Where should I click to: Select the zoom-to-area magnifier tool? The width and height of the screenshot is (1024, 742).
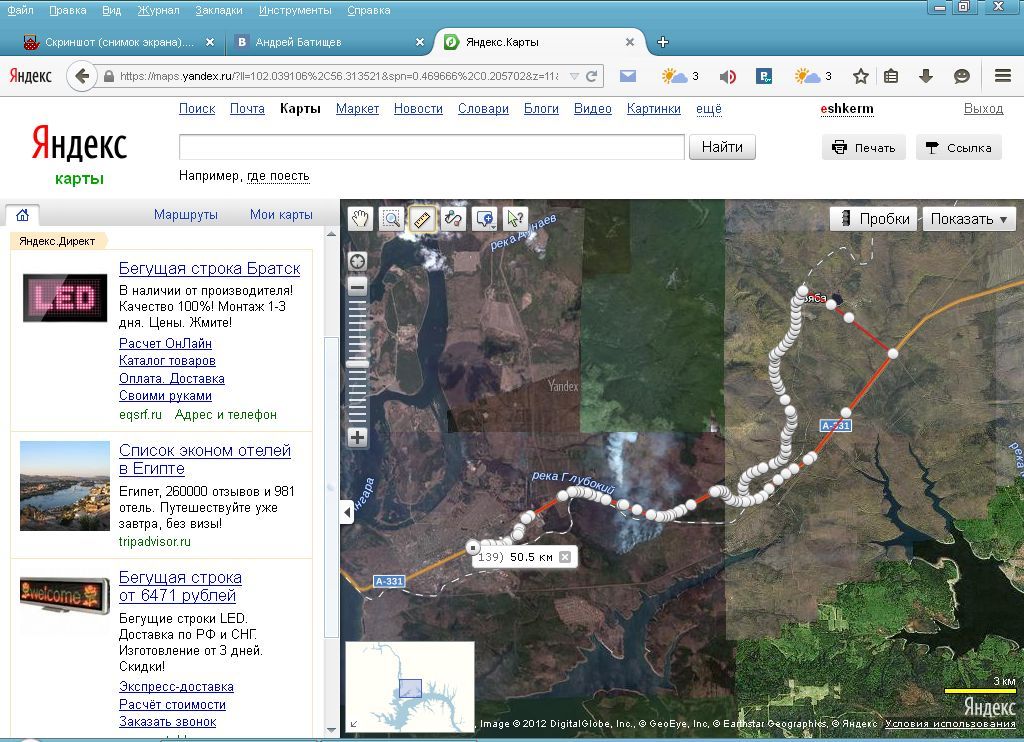(391, 219)
